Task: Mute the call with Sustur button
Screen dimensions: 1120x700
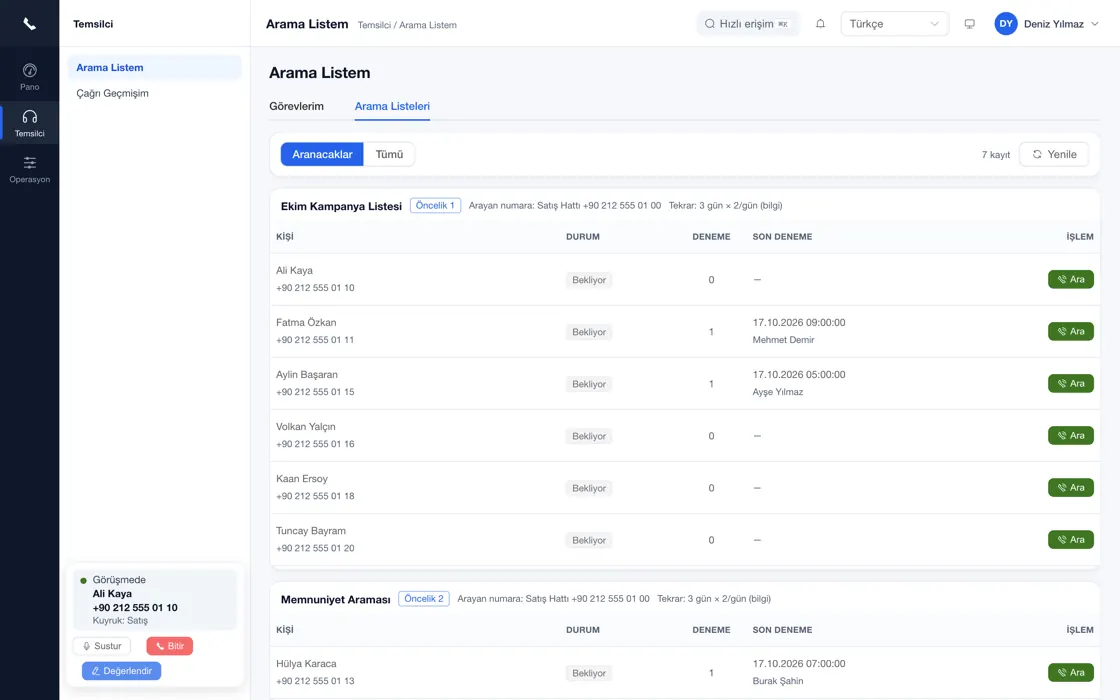Action: tap(101, 646)
